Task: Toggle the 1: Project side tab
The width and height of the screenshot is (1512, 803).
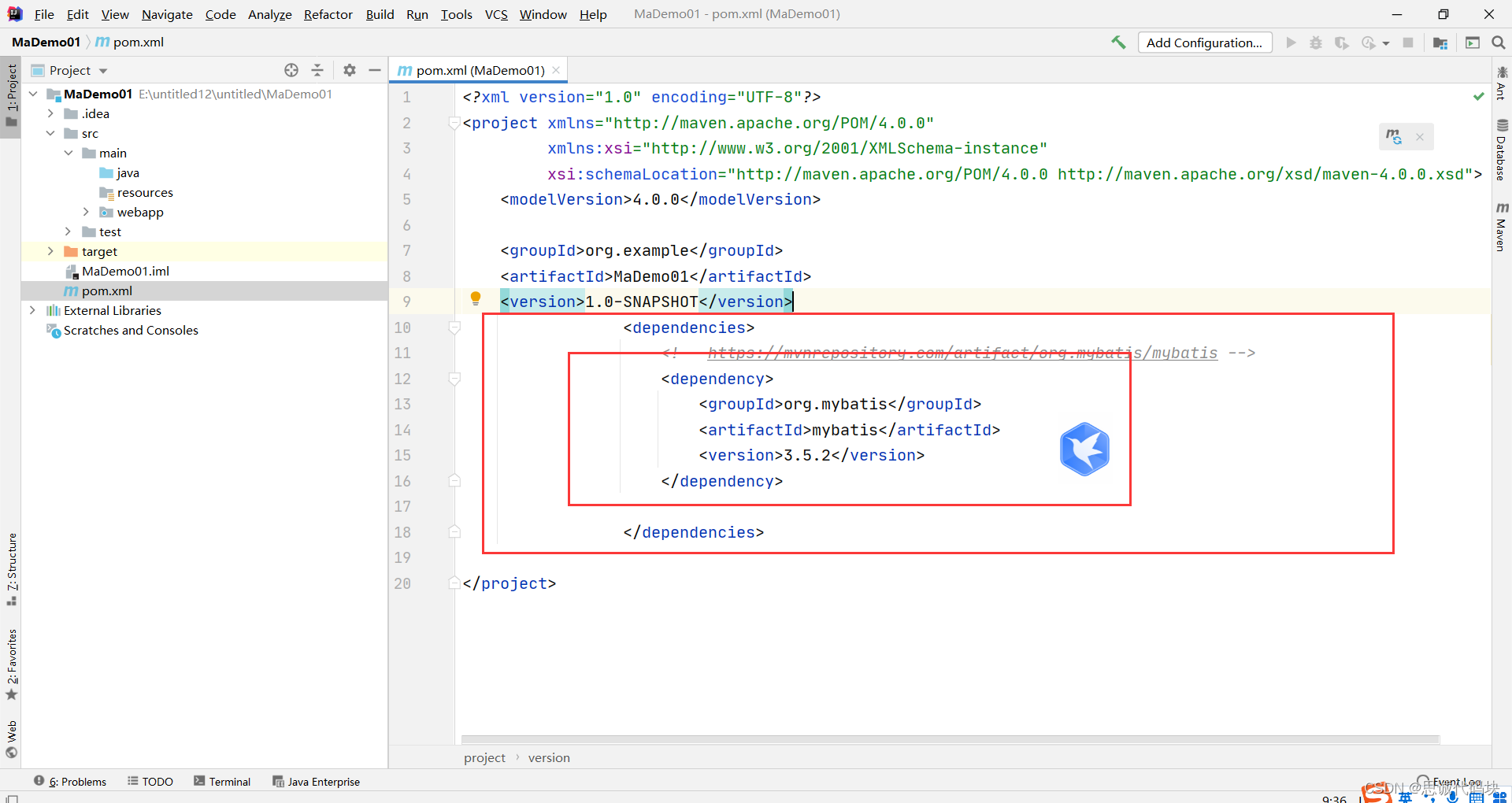Action: [x=11, y=96]
